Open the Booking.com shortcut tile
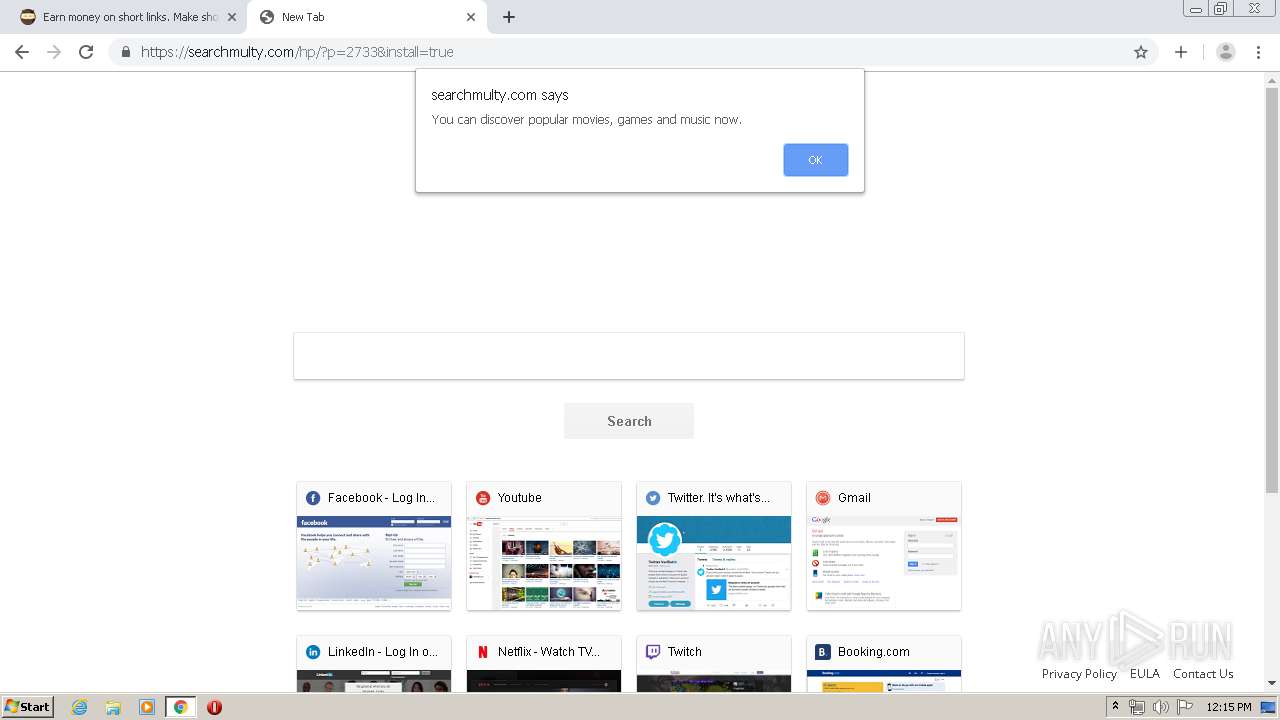This screenshot has height=720, width=1280. [884, 664]
